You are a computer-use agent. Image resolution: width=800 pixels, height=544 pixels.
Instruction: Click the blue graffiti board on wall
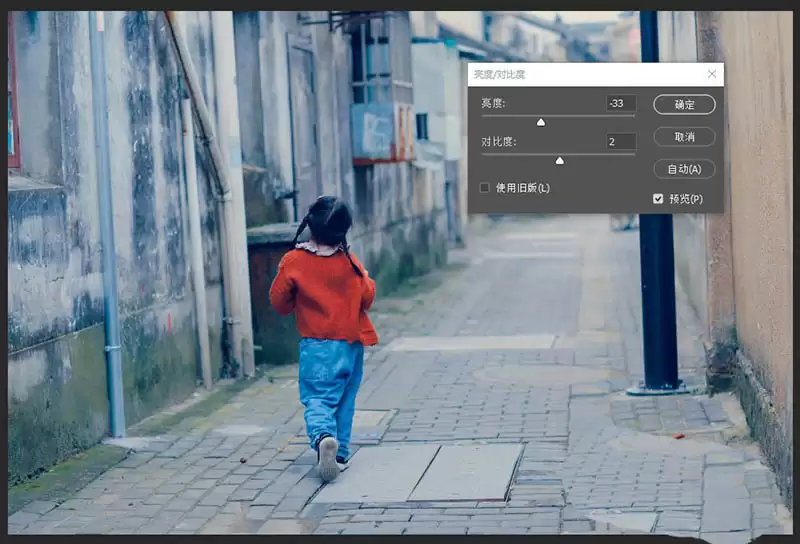click(x=372, y=131)
